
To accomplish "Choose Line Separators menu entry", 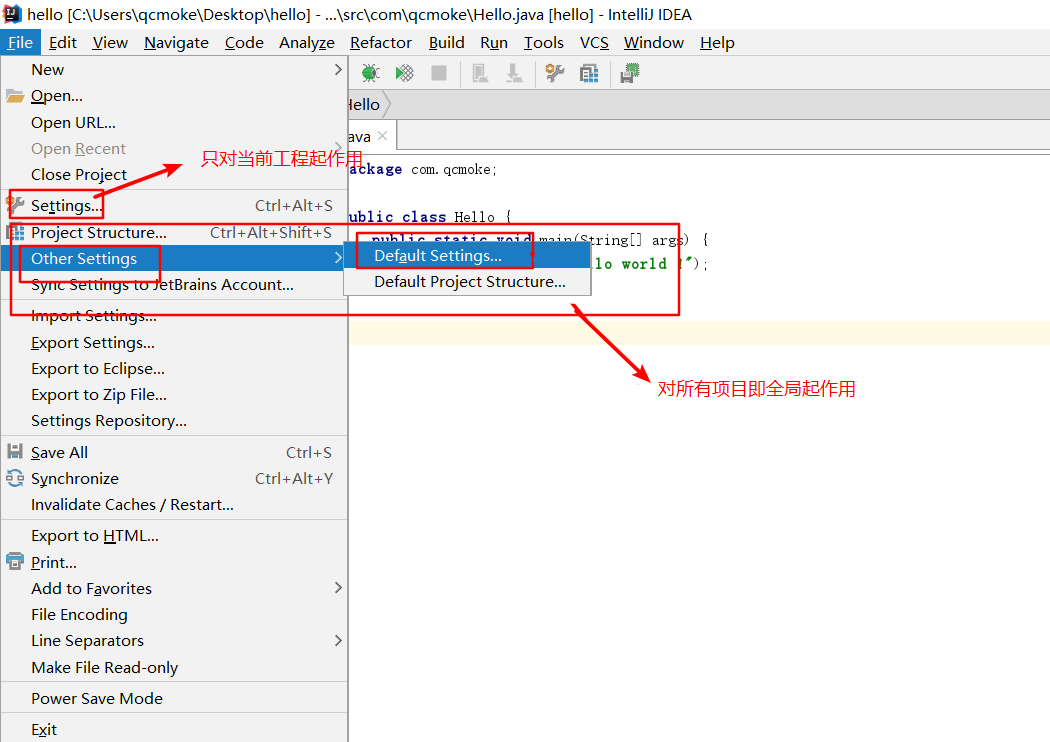I will click(x=174, y=641).
